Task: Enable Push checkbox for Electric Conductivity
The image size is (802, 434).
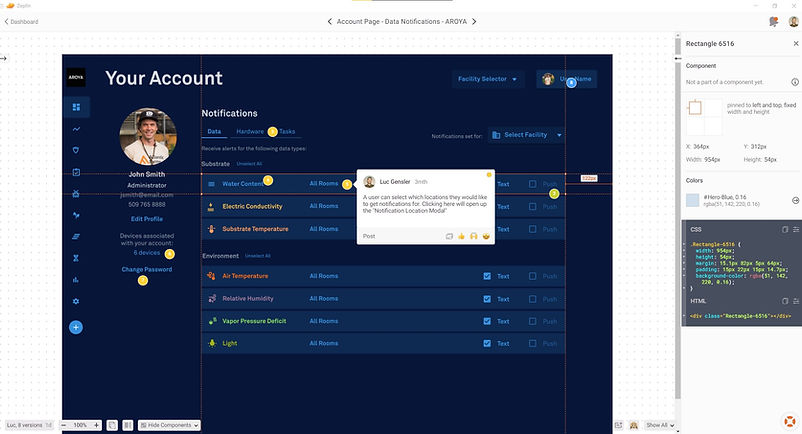Action: (532, 207)
